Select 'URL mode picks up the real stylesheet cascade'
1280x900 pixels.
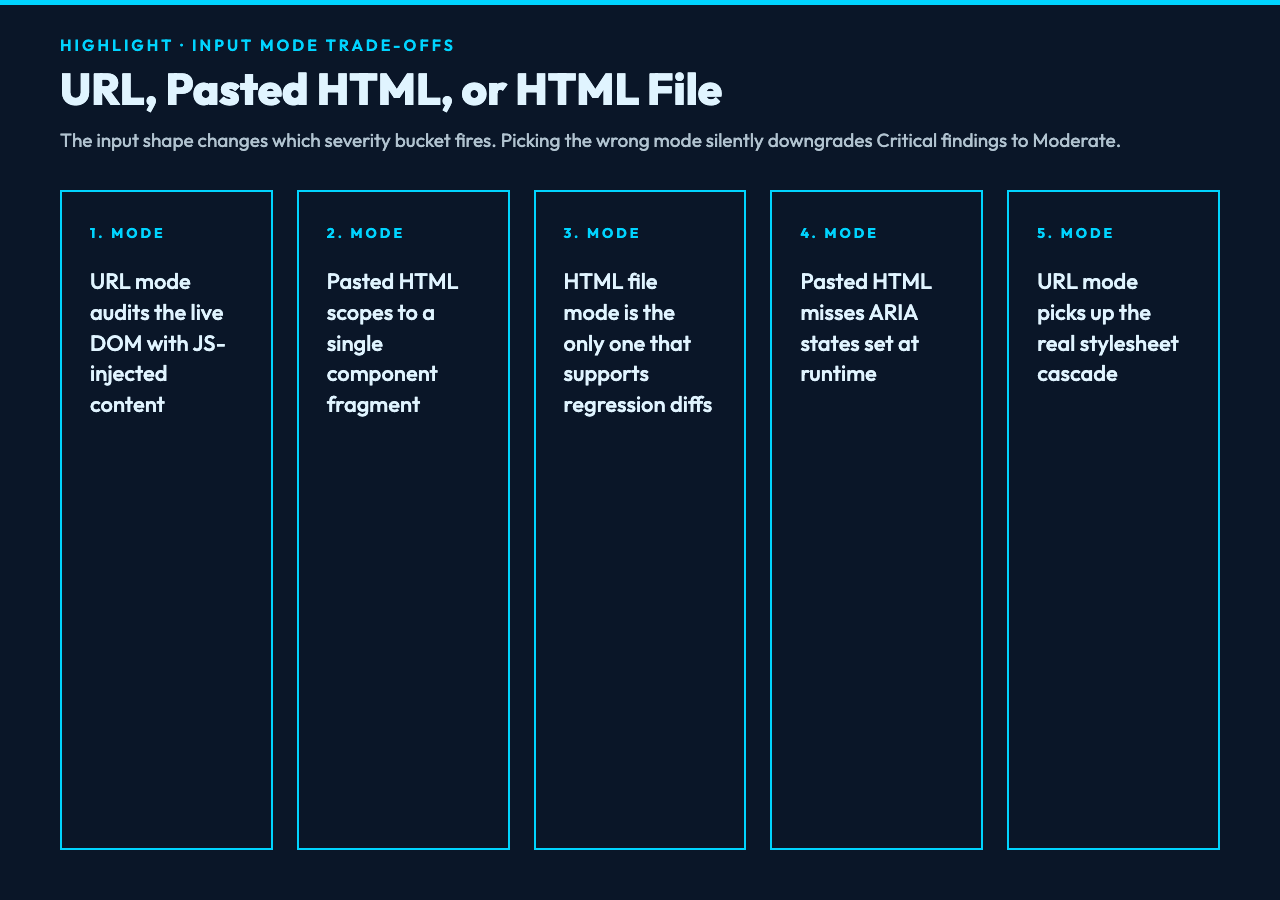click(1108, 328)
